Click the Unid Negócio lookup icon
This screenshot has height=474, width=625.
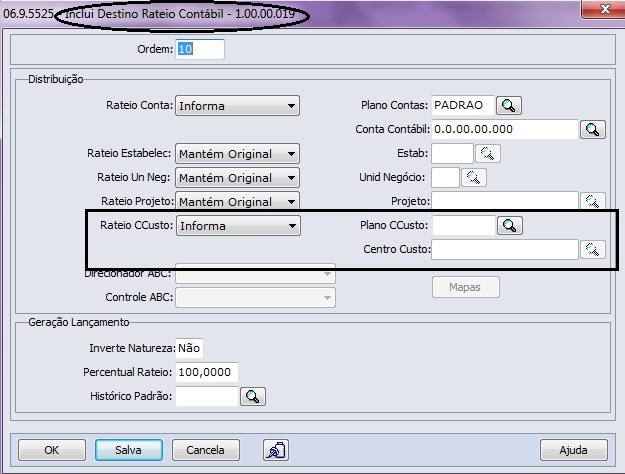474,177
